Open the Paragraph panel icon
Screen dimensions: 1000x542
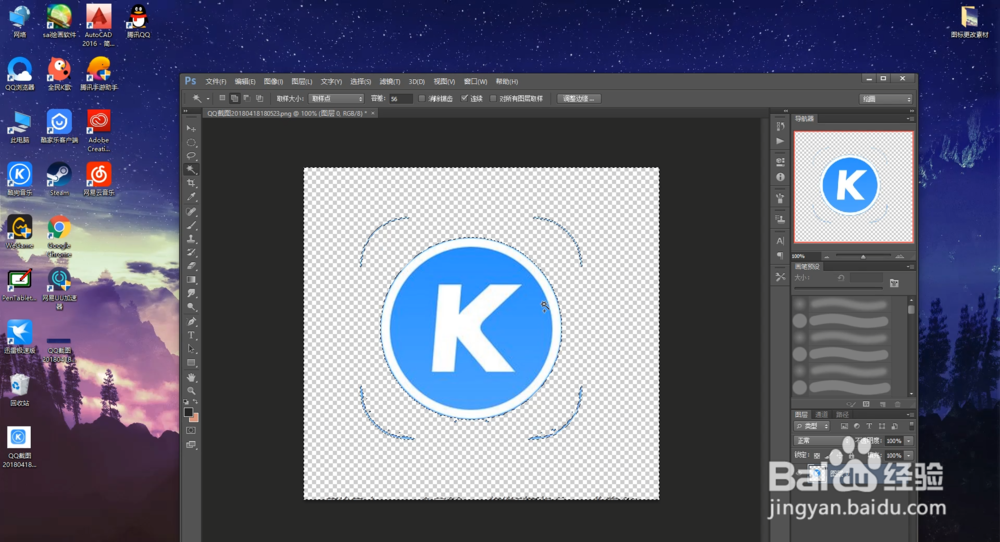pos(780,255)
